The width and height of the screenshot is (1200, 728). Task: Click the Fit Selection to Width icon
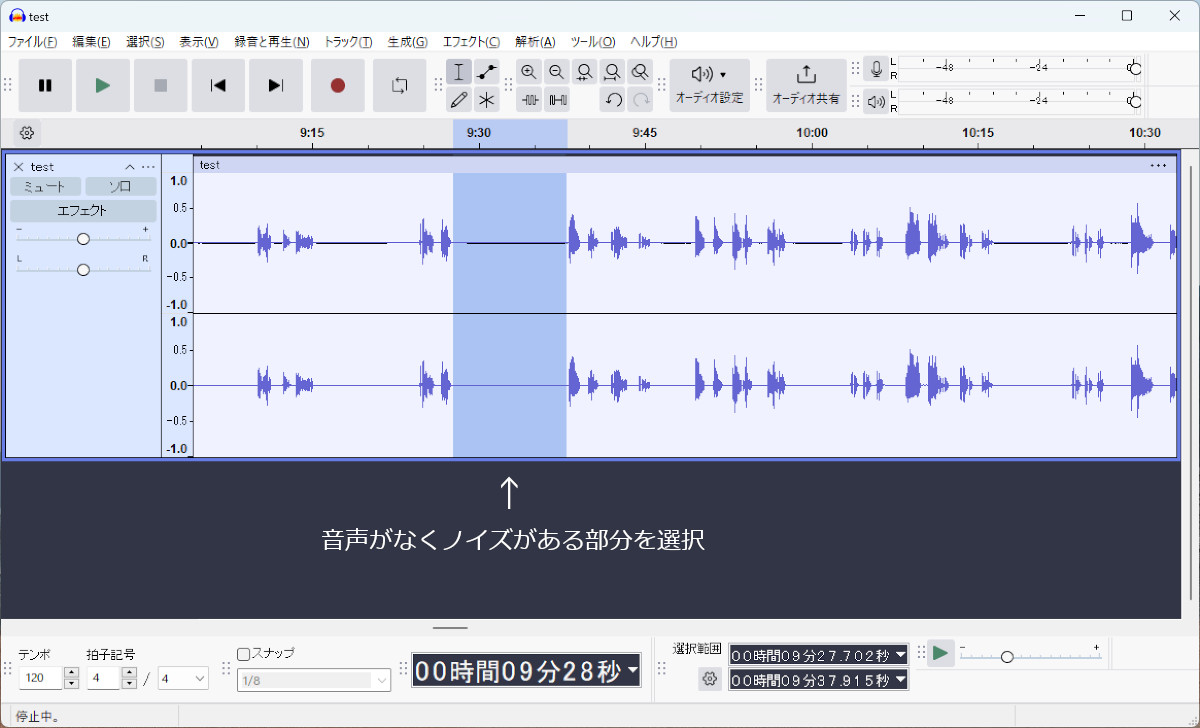583,71
